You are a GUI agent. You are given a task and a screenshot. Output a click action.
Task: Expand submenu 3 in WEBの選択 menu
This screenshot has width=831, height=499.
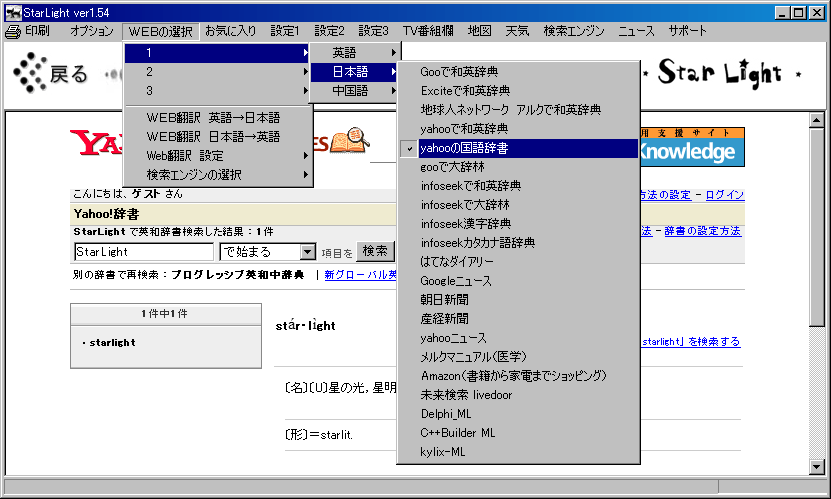[217, 91]
